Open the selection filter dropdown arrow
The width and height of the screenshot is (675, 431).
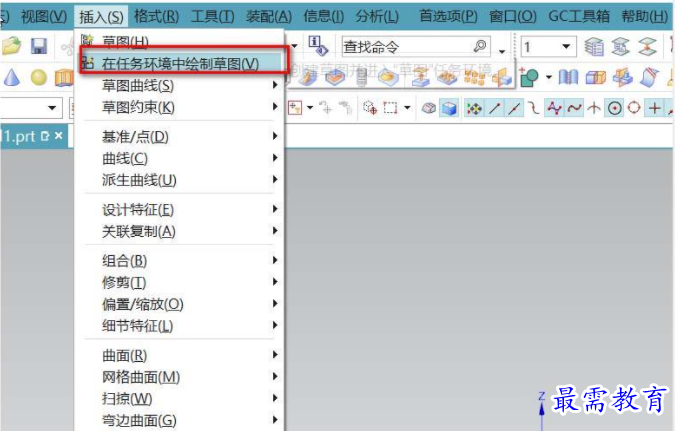click(x=310, y=108)
